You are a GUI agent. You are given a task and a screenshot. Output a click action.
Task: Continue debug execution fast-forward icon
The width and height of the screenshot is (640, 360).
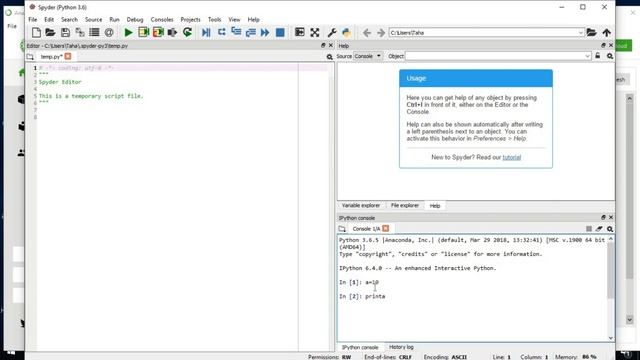265,32
